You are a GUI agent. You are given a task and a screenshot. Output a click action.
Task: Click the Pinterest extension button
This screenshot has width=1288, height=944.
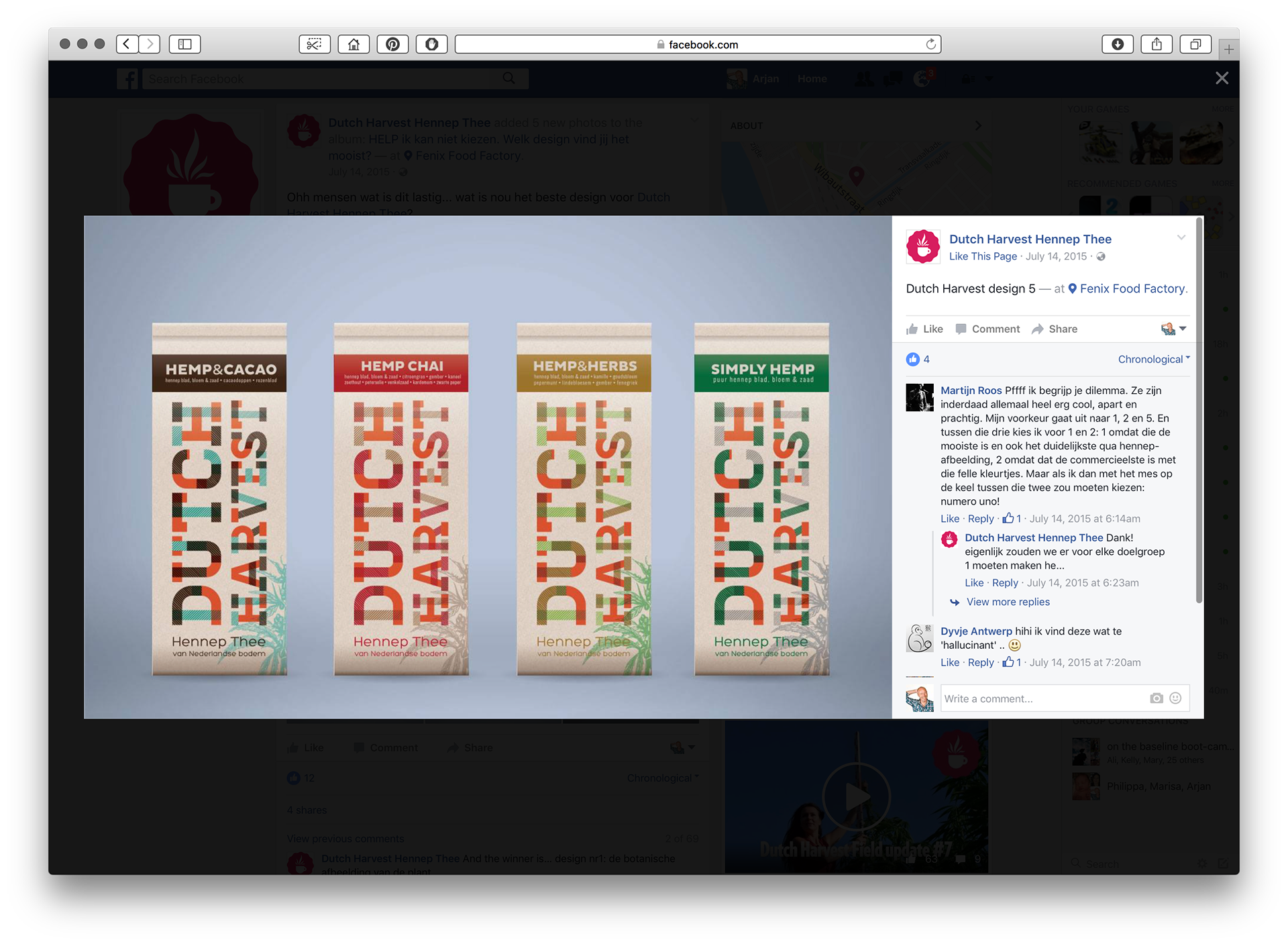click(x=392, y=44)
